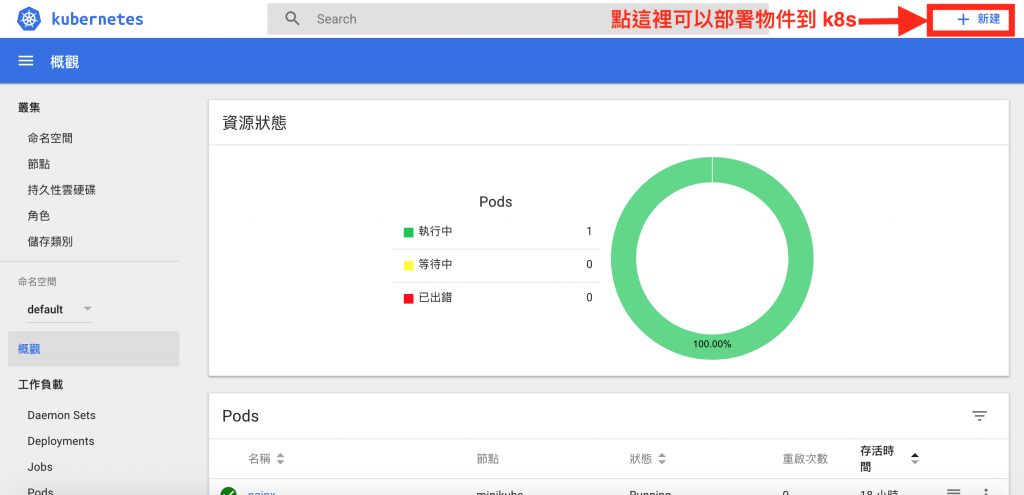Click the 資源狀態 card title
The width and height of the screenshot is (1024, 495).
tap(254, 123)
